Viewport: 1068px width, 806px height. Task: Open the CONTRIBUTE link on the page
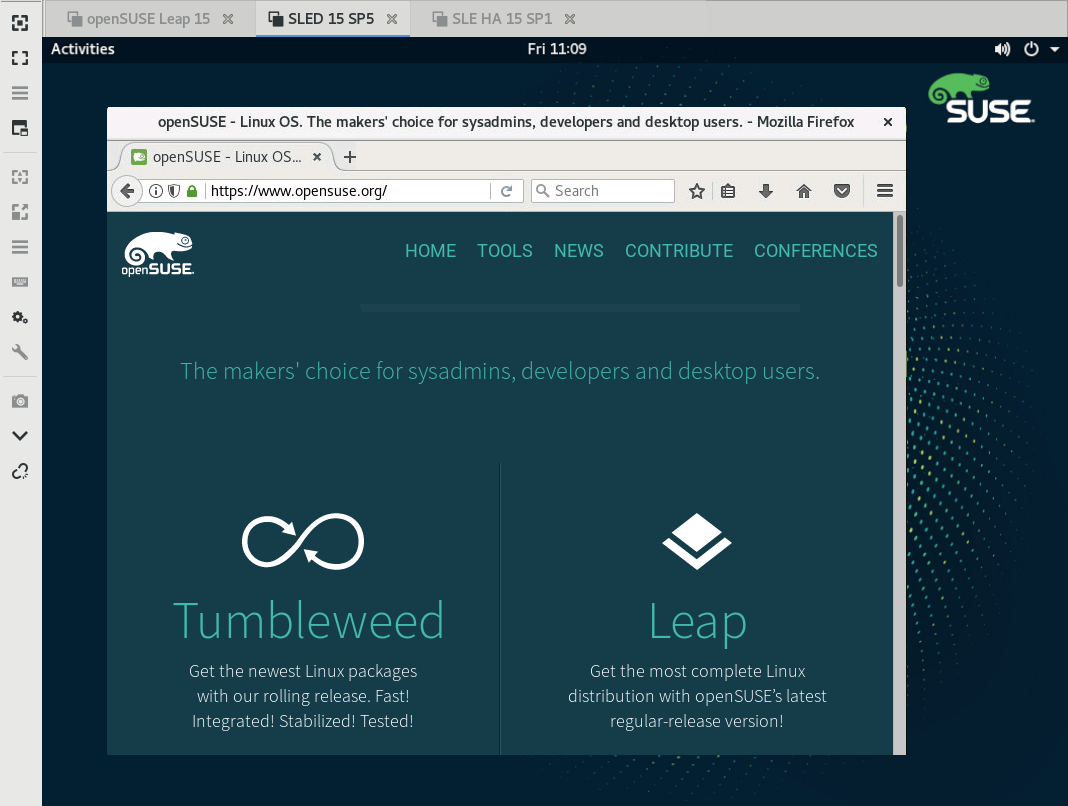pos(679,251)
